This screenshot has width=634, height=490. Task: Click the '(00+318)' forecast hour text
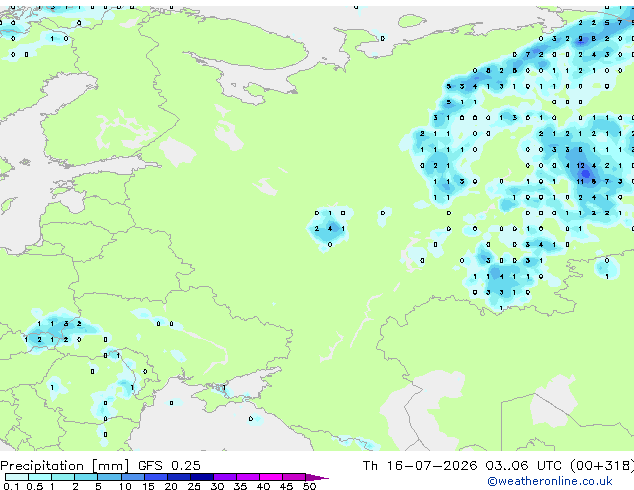tap(602, 466)
